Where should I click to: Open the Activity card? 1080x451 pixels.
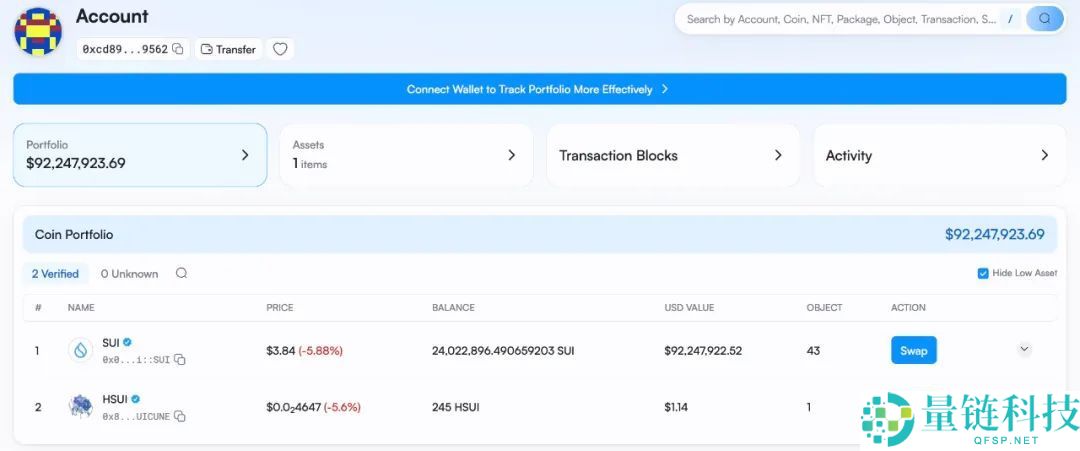coord(939,155)
